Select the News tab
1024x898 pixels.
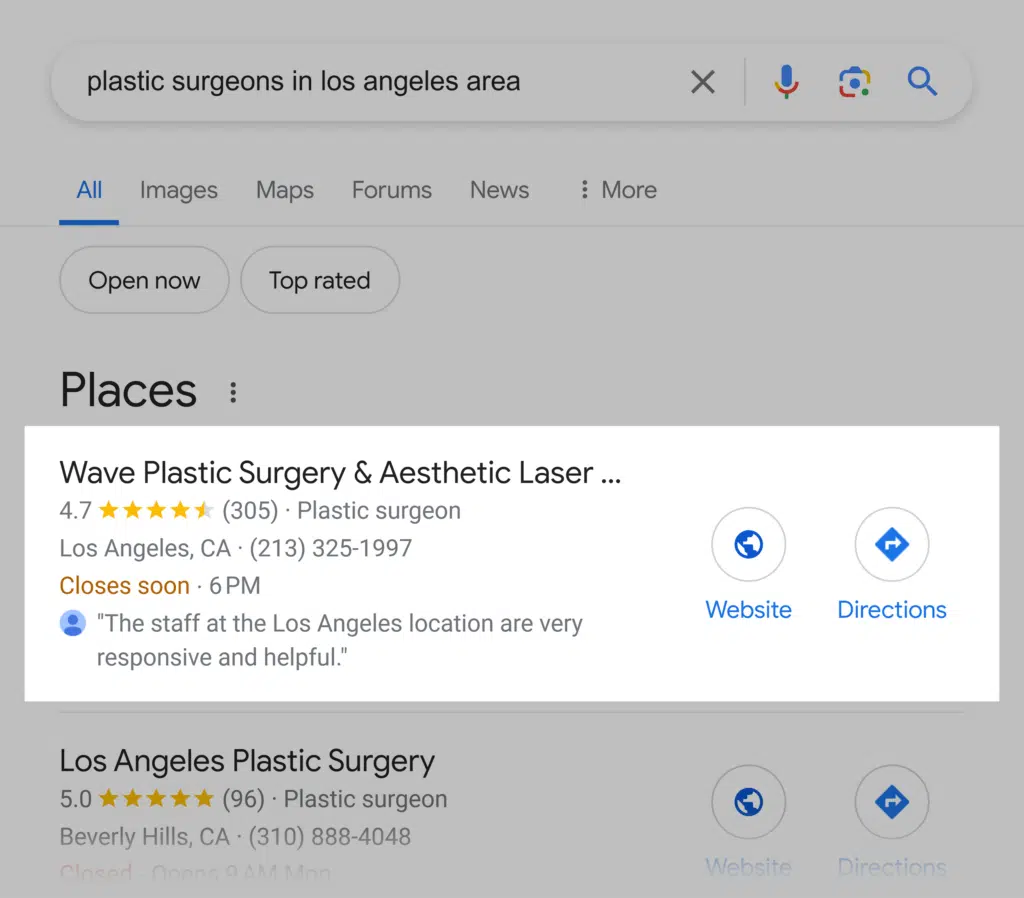[500, 190]
